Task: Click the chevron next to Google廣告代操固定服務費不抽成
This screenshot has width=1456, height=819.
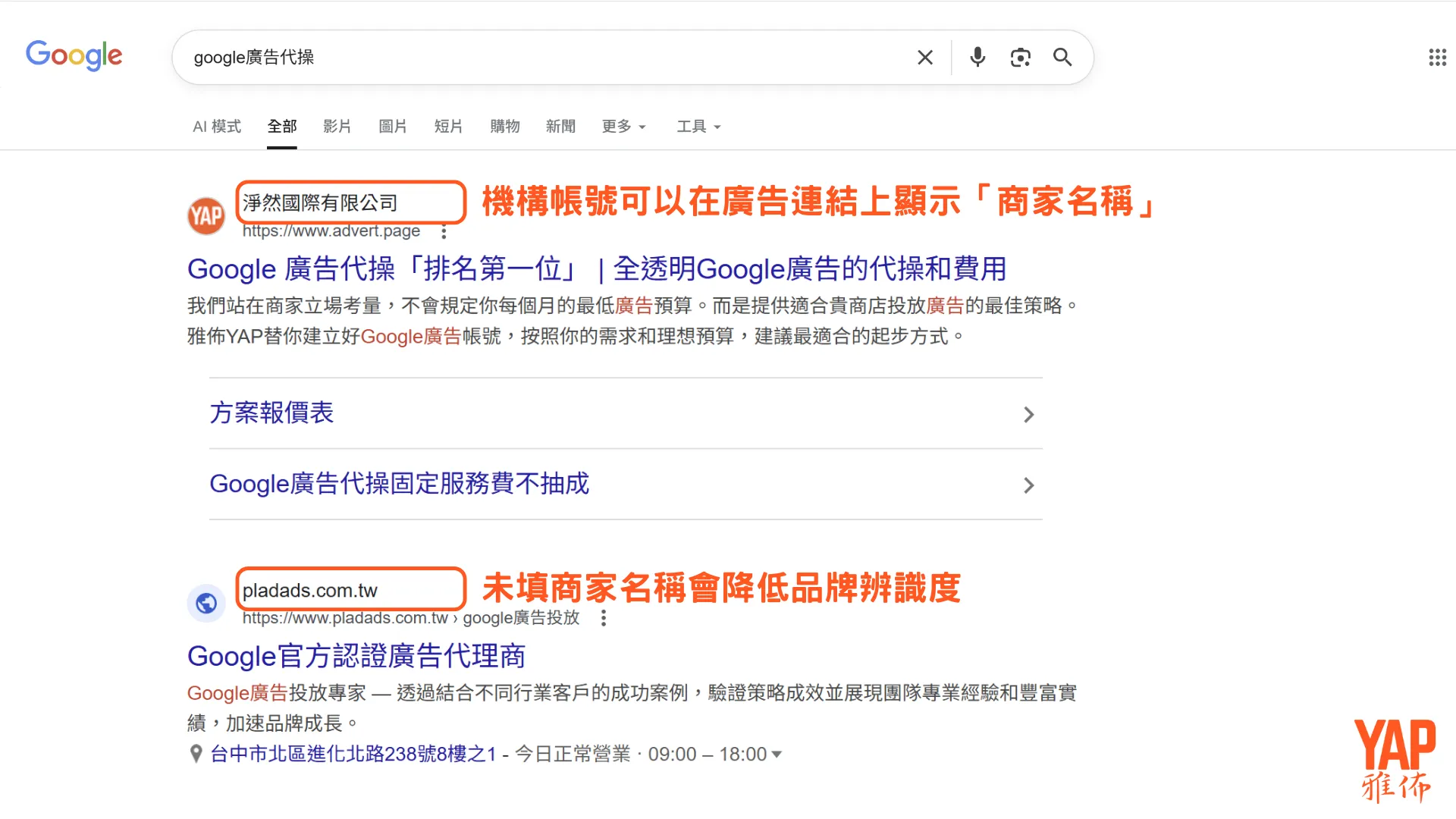Action: pyautogui.click(x=1028, y=485)
